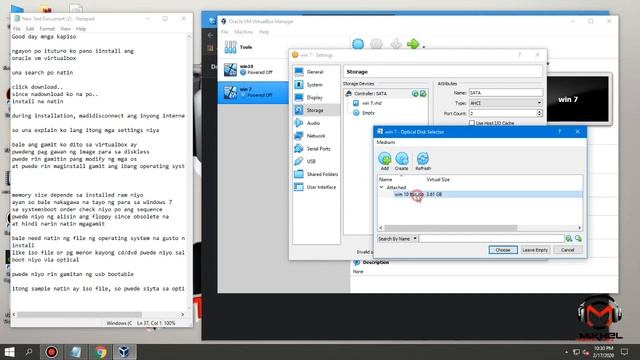640x360 pixels.
Task: Select the Empty optical drive in storage tree
Action: click(368, 113)
